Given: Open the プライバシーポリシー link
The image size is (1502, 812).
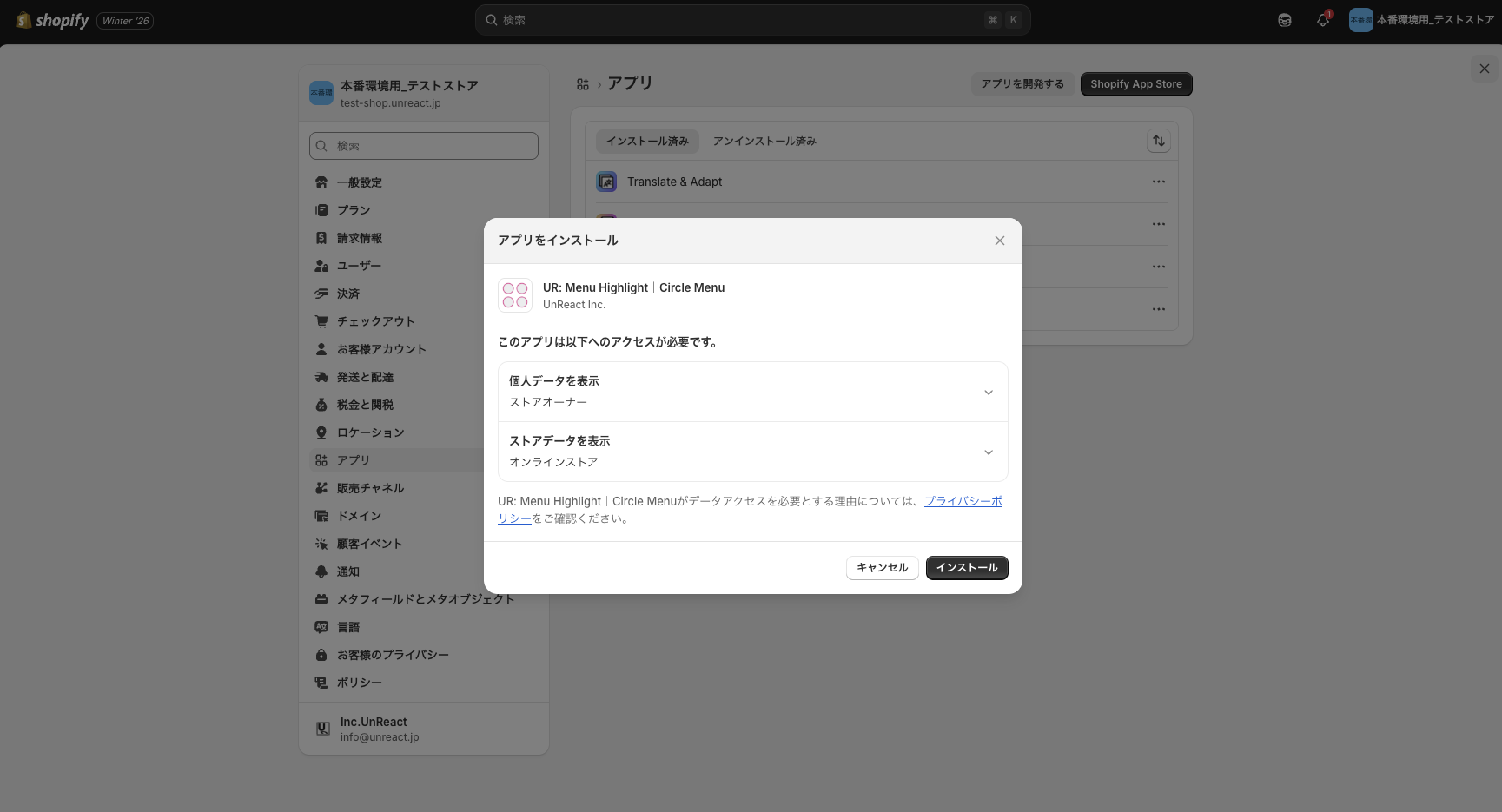Looking at the screenshot, I should tap(963, 501).
